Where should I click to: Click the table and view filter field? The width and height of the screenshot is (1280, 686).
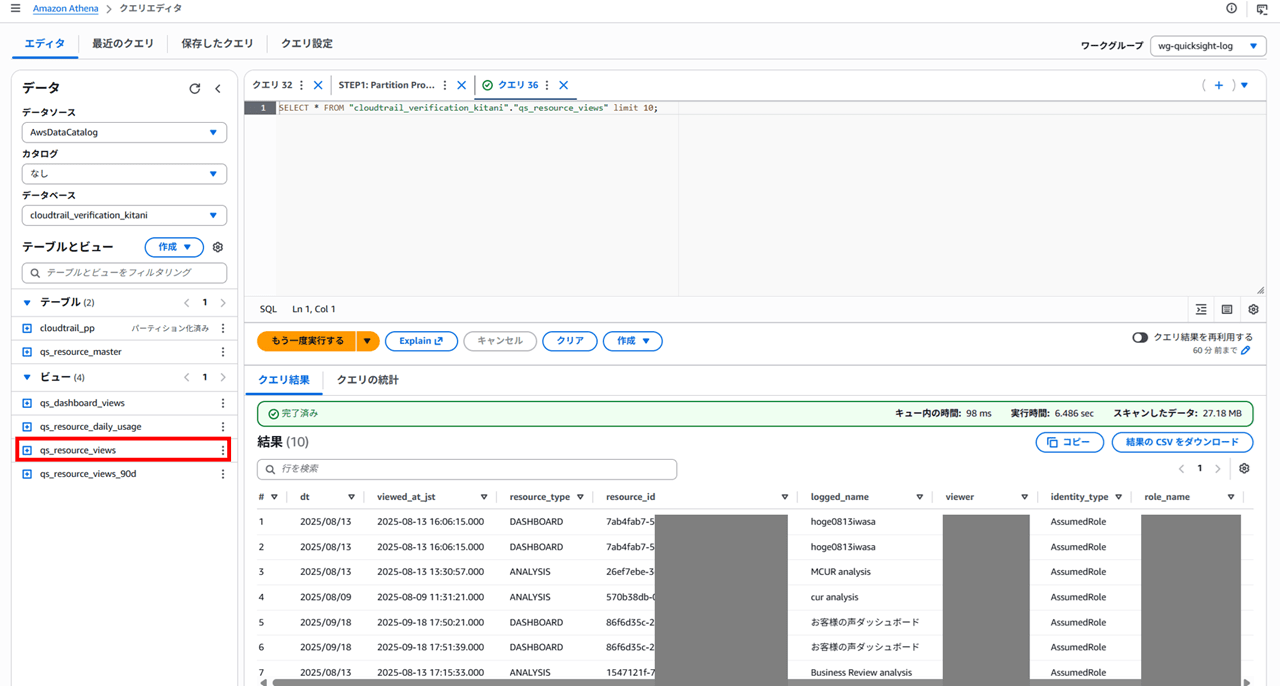[x=124, y=272]
